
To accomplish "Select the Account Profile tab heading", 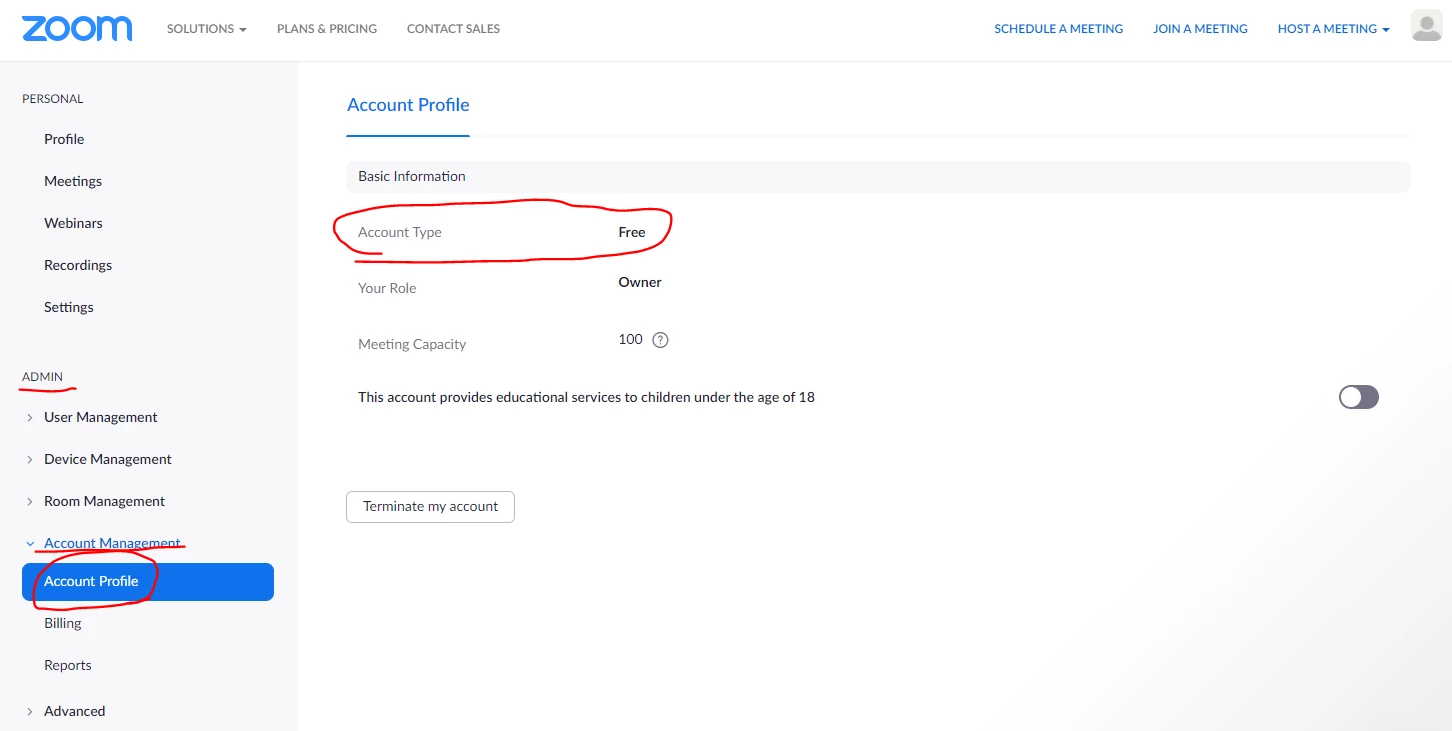I will tap(408, 105).
